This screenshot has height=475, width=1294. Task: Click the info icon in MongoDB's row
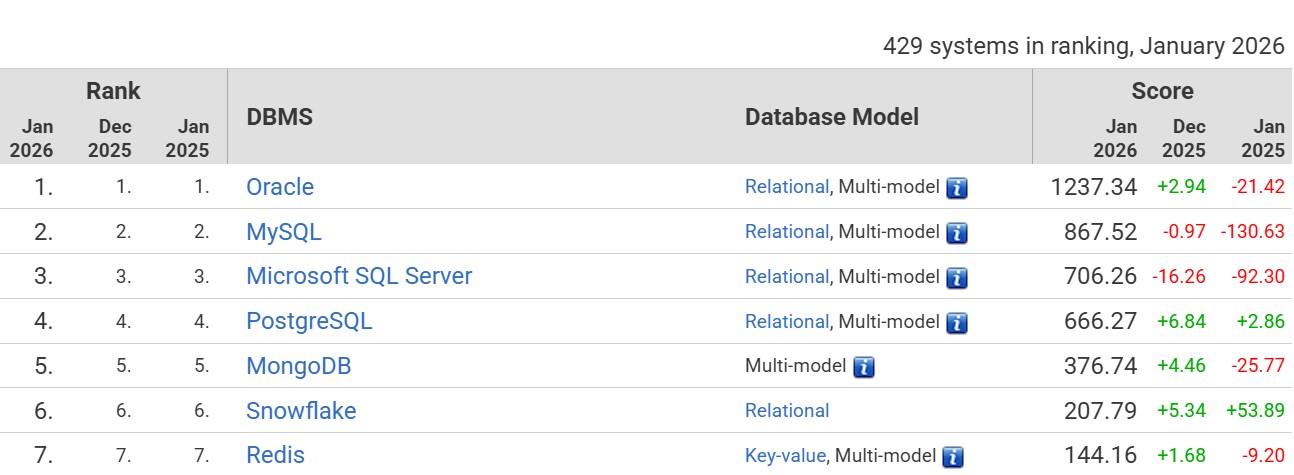click(x=864, y=367)
